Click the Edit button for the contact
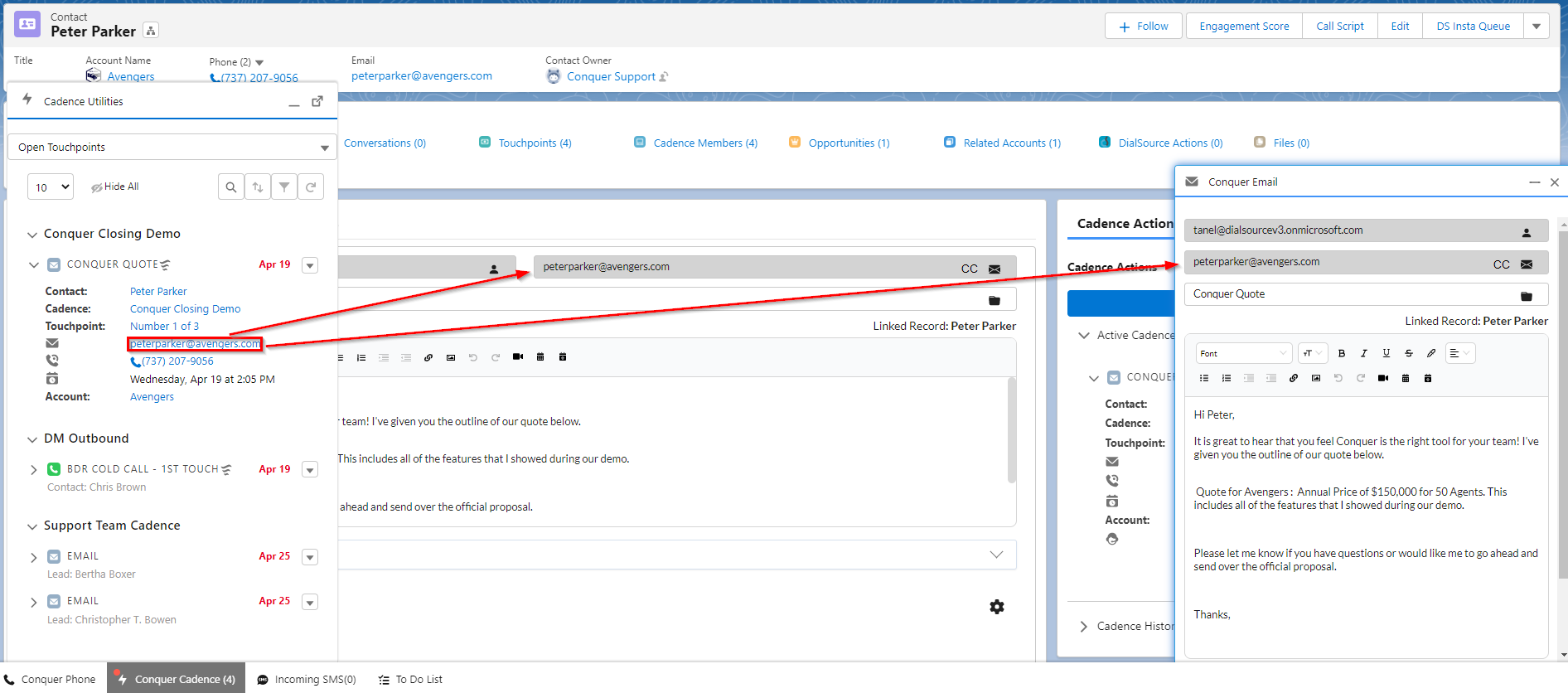 pos(1400,27)
